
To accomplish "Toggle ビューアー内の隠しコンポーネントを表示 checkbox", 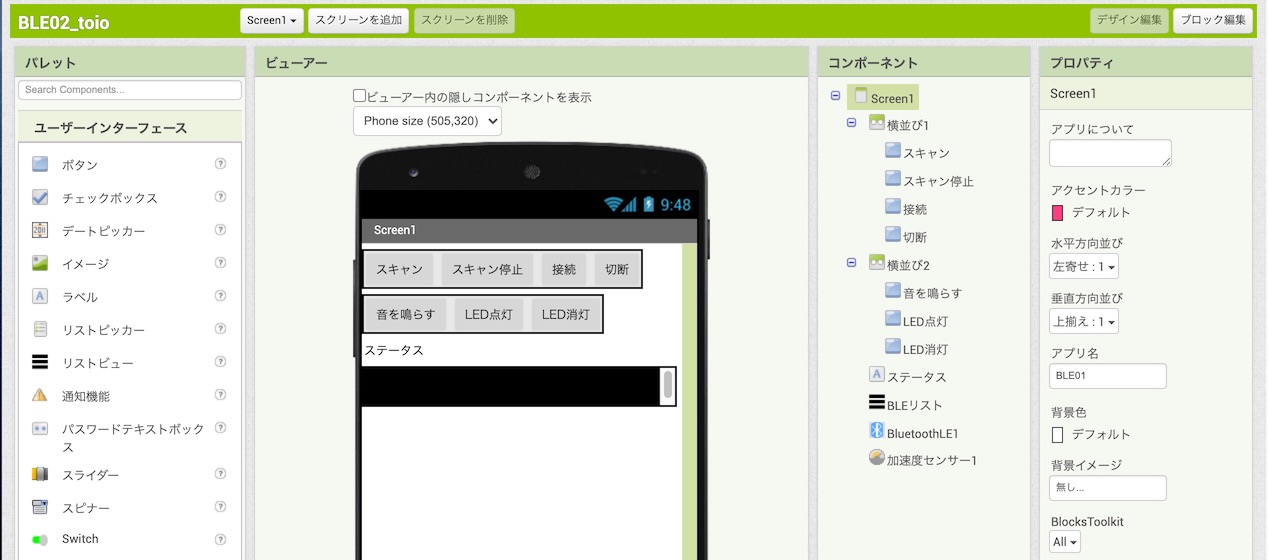I will pos(360,96).
